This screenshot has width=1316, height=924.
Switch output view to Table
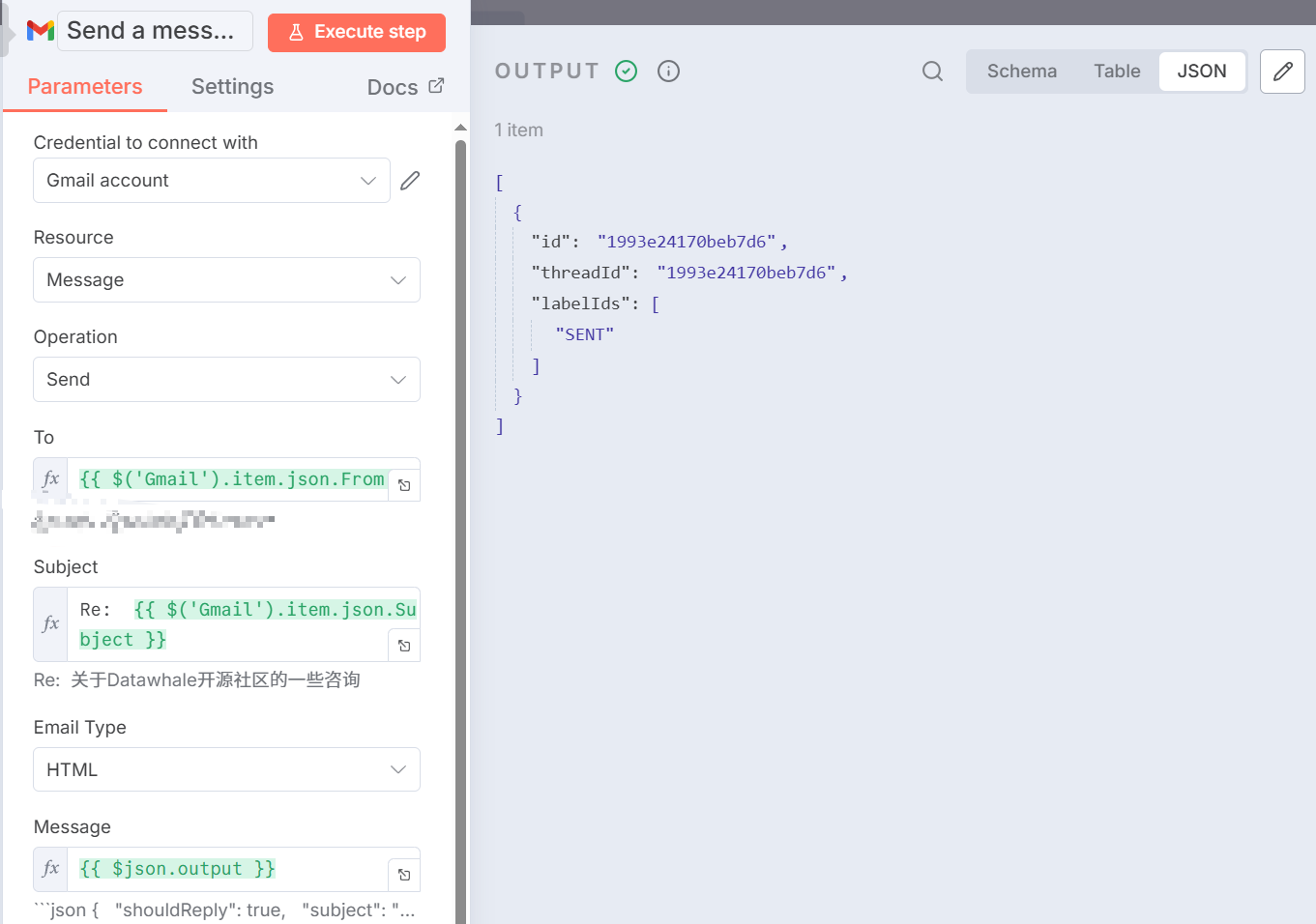click(x=1117, y=72)
